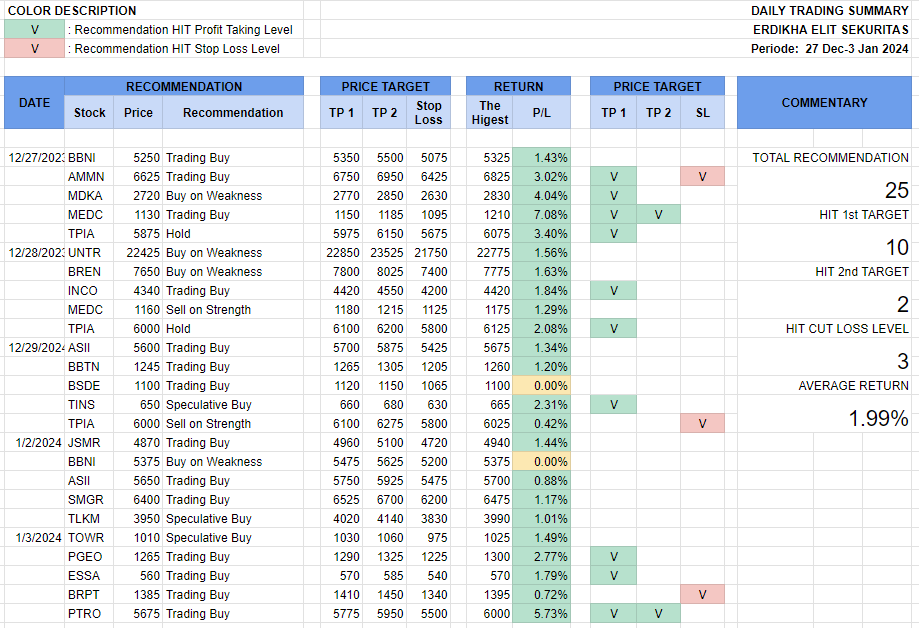Select the 7.08% return cell
The width and height of the screenshot is (919, 628).
point(541,215)
